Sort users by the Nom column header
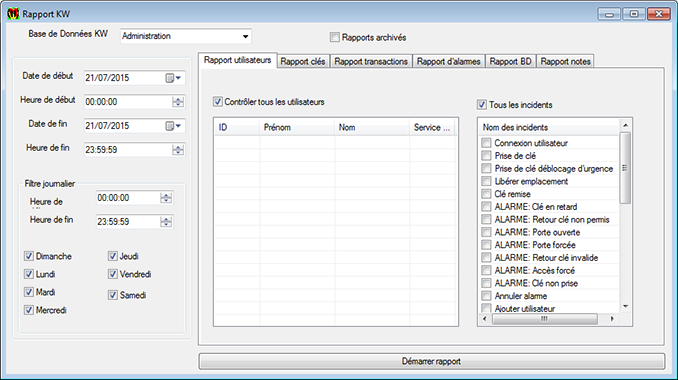The image size is (678, 380). click(x=371, y=128)
